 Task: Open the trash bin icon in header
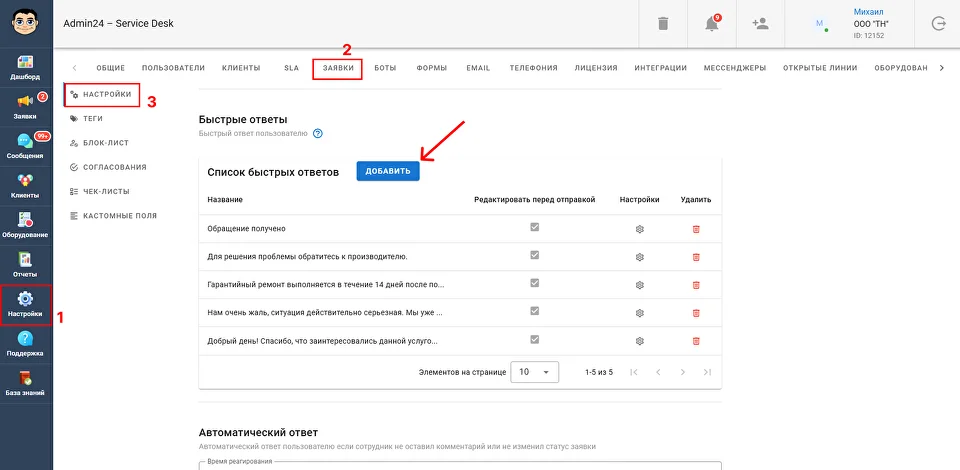pos(663,24)
